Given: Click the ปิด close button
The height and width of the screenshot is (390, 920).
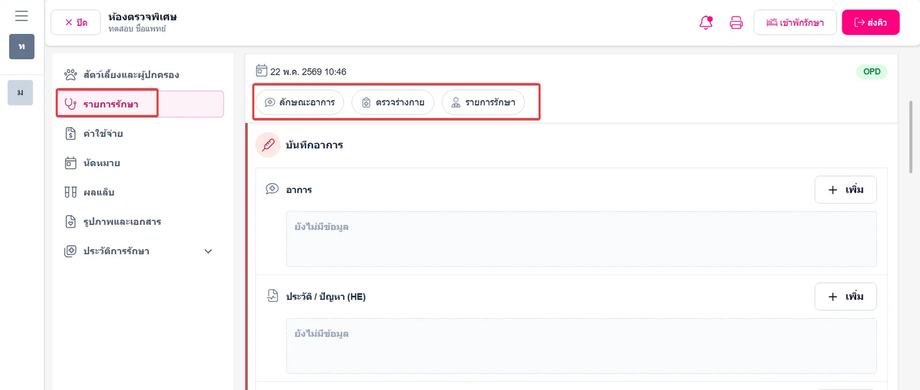Looking at the screenshot, I should click(x=76, y=22).
